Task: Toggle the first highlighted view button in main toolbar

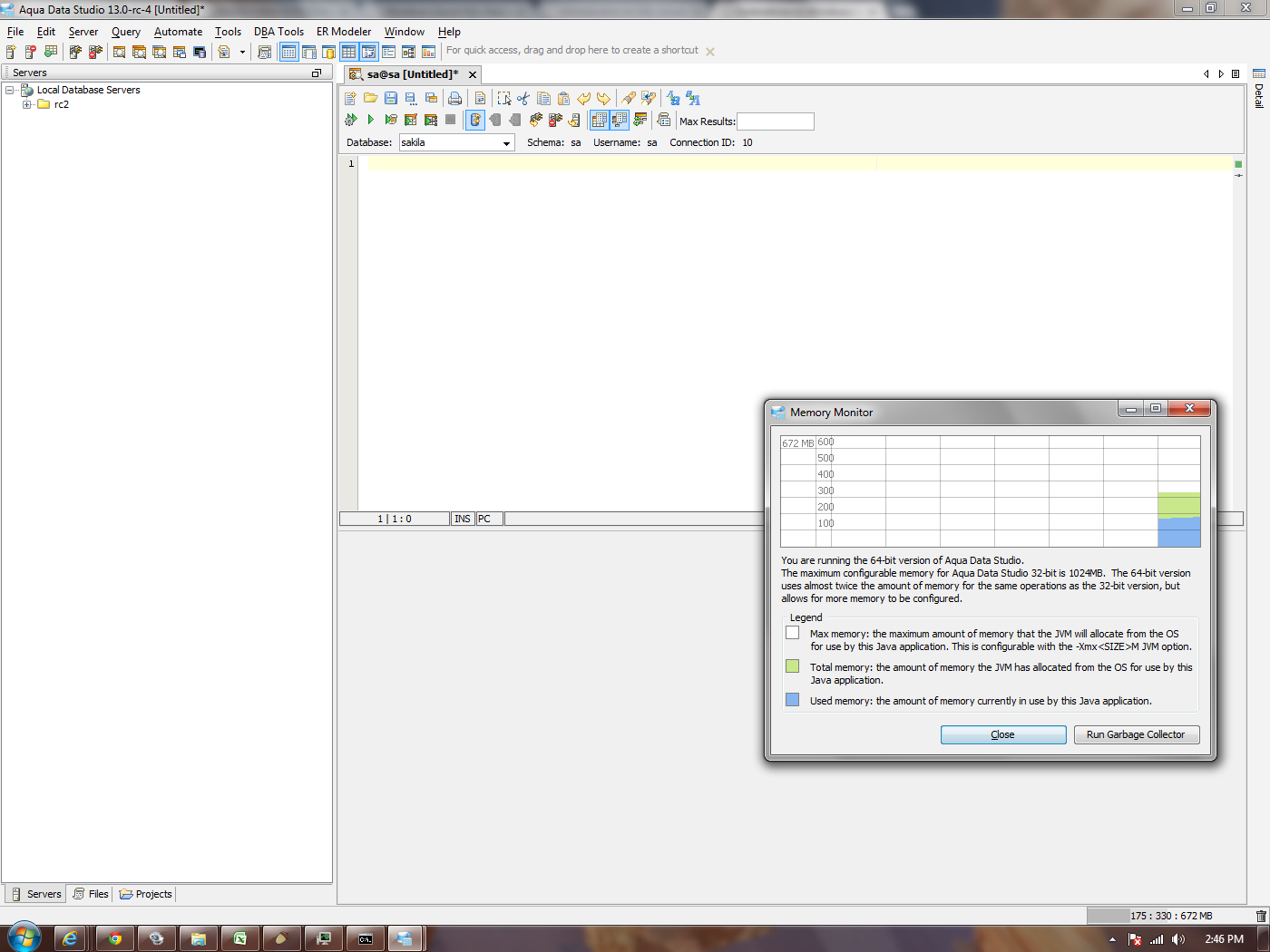Action: coord(288,52)
